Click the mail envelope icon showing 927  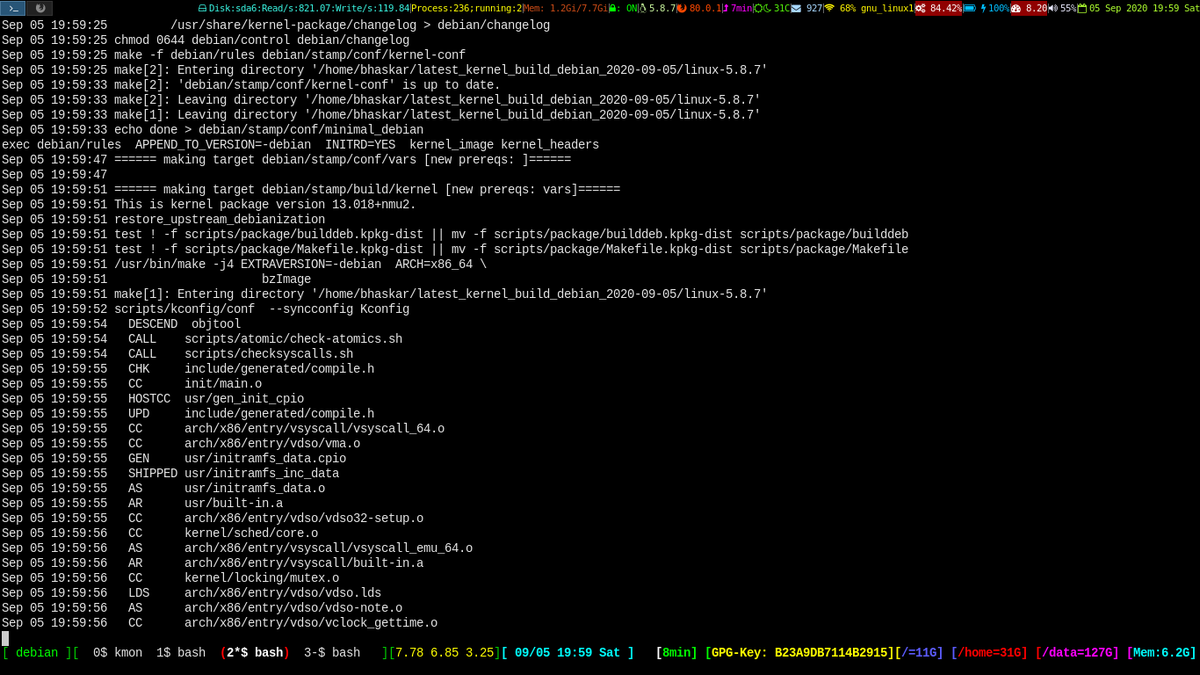pos(796,8)
